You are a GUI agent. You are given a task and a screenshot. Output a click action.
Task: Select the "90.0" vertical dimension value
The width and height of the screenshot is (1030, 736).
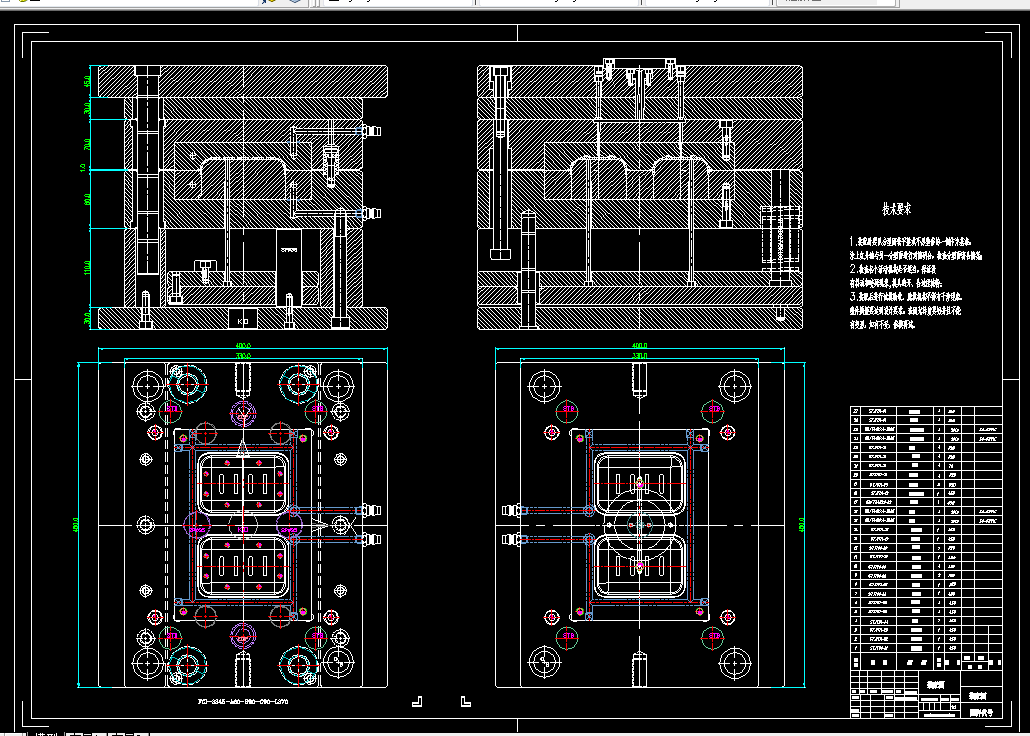click(87, 199)
